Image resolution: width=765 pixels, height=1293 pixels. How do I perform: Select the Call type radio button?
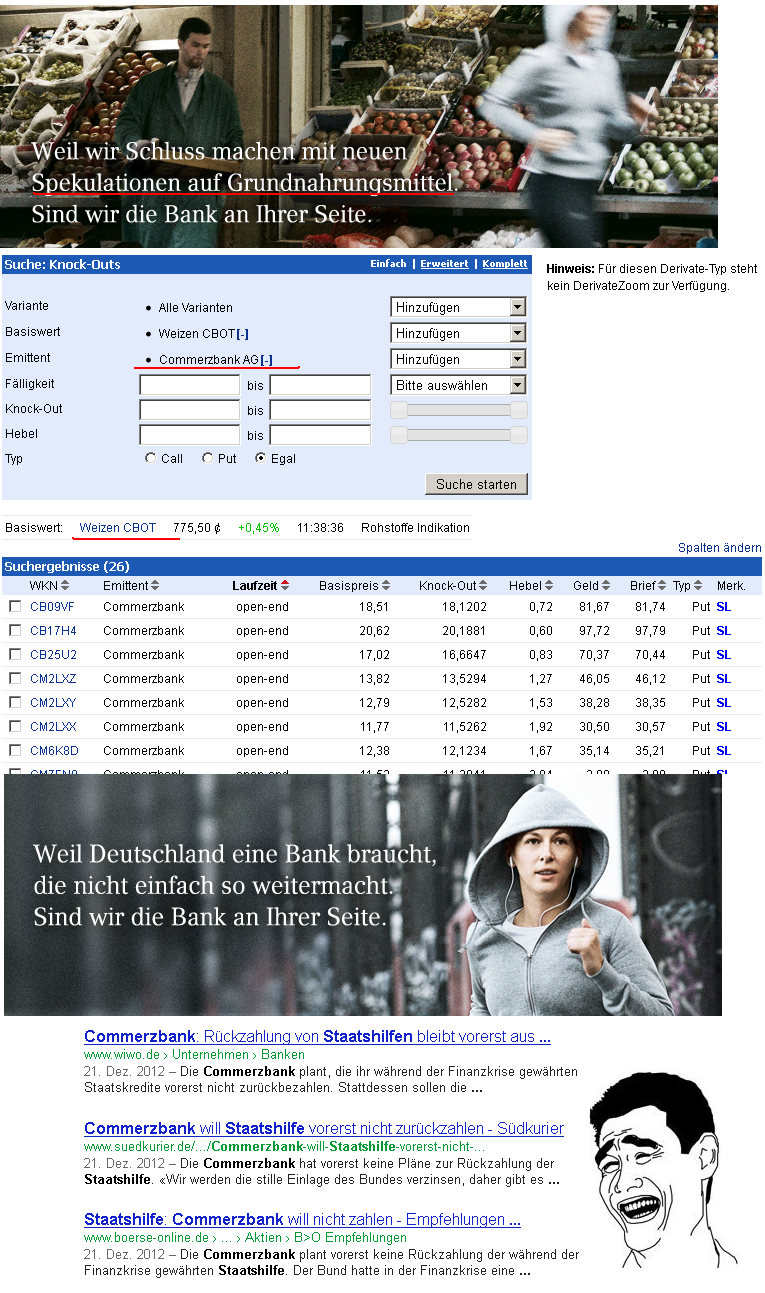[150, 458]
